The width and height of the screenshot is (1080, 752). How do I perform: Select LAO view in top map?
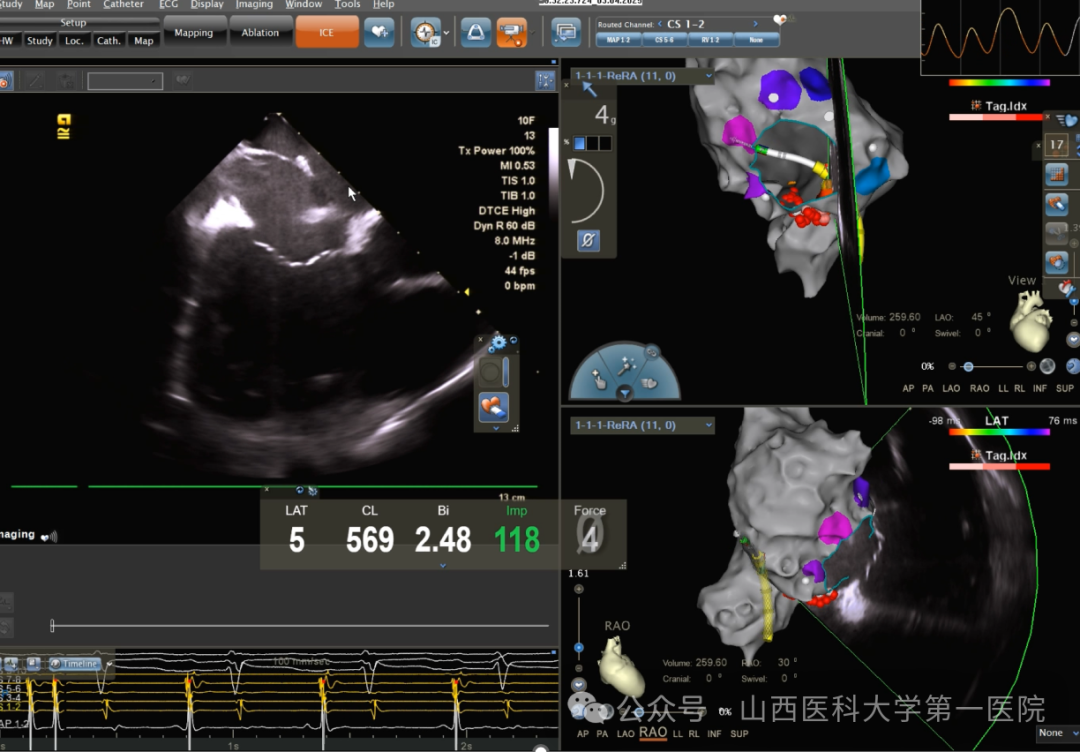951,388
